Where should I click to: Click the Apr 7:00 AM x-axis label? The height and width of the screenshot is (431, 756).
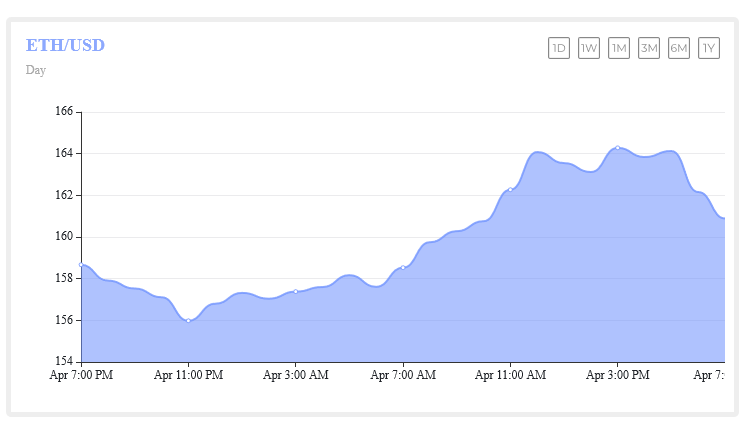coord(403,376)
